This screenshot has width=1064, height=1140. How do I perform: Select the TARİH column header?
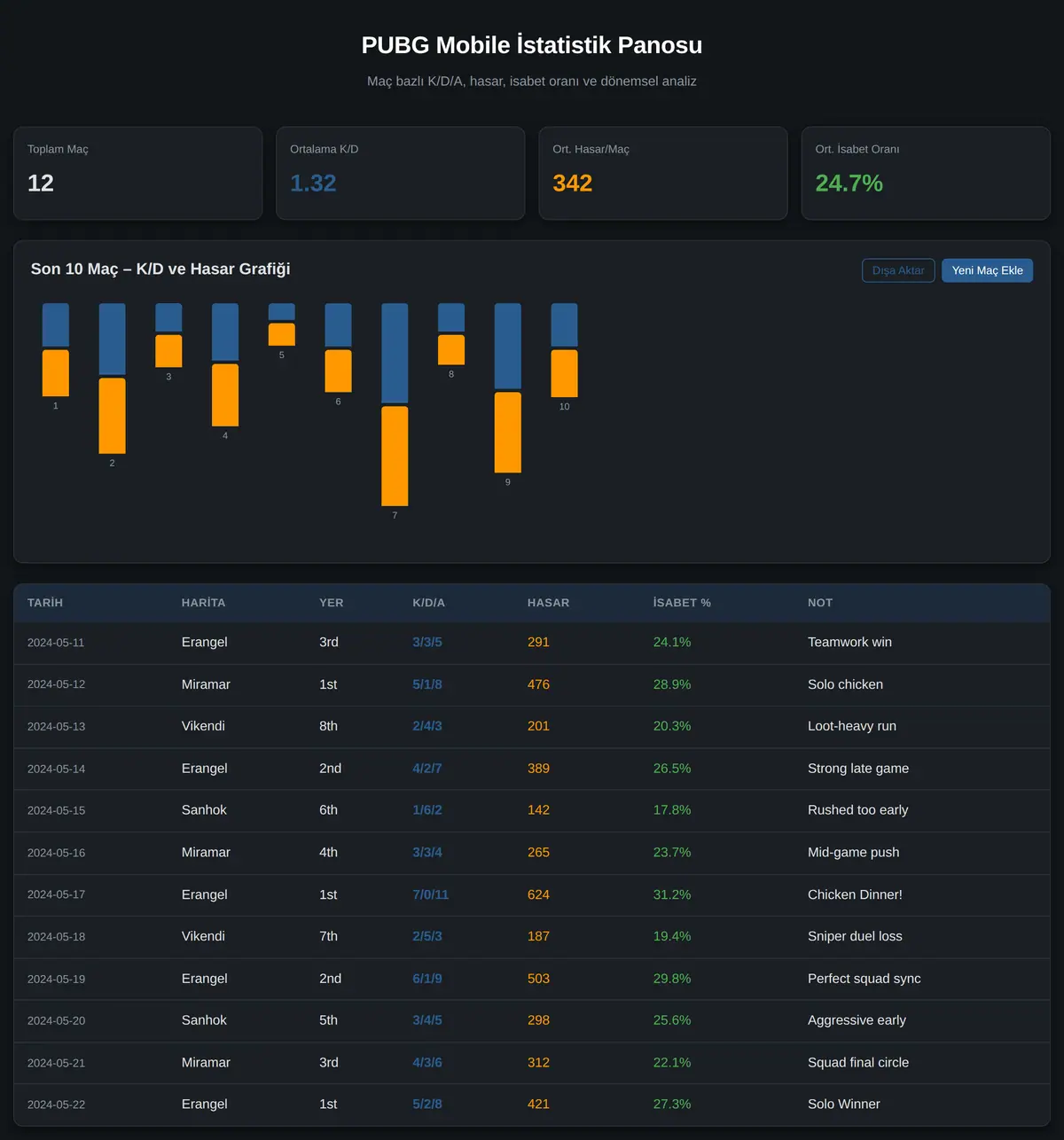click(x=45, y=603)
